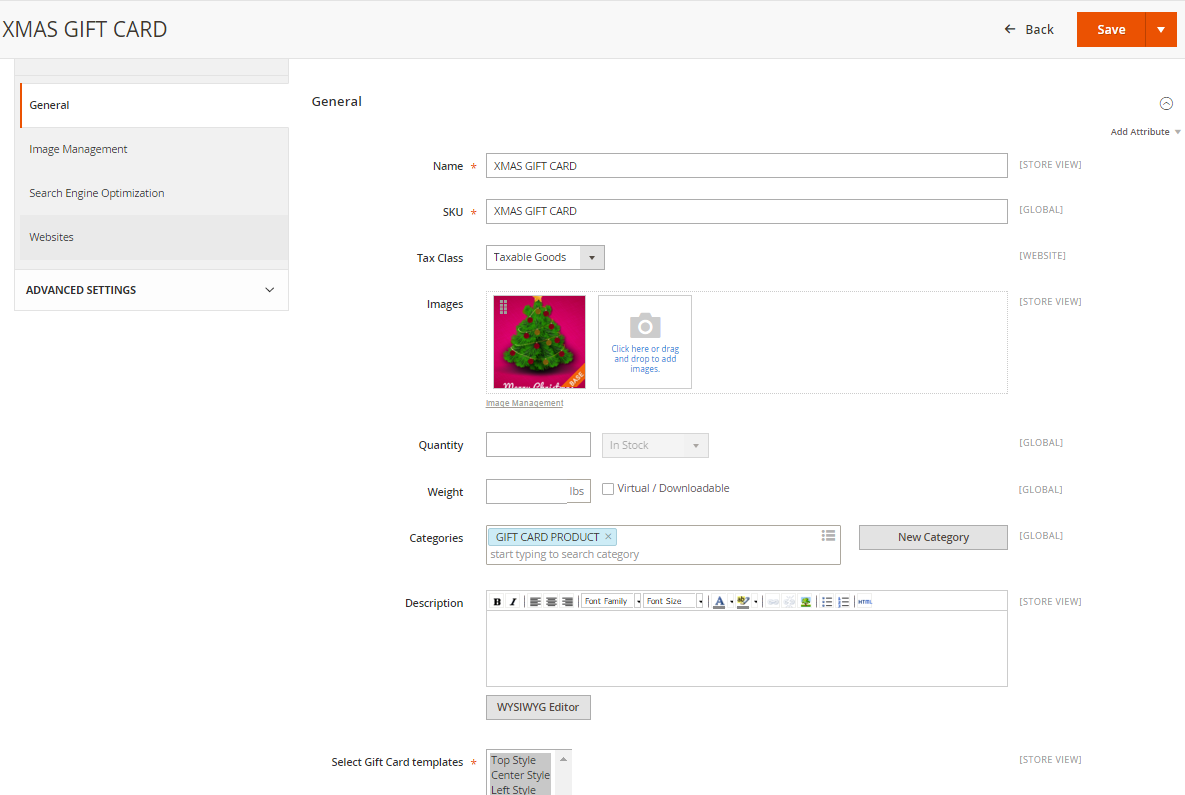Insert image in description editor
The image size is (1185, 795).
(x=806, y=602)
